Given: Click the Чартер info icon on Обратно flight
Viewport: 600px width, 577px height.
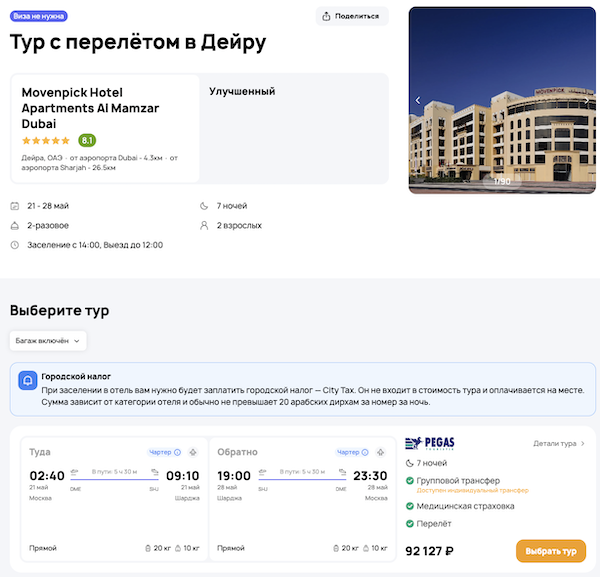Looking at the screenshot, I should [x=366, y=452].
